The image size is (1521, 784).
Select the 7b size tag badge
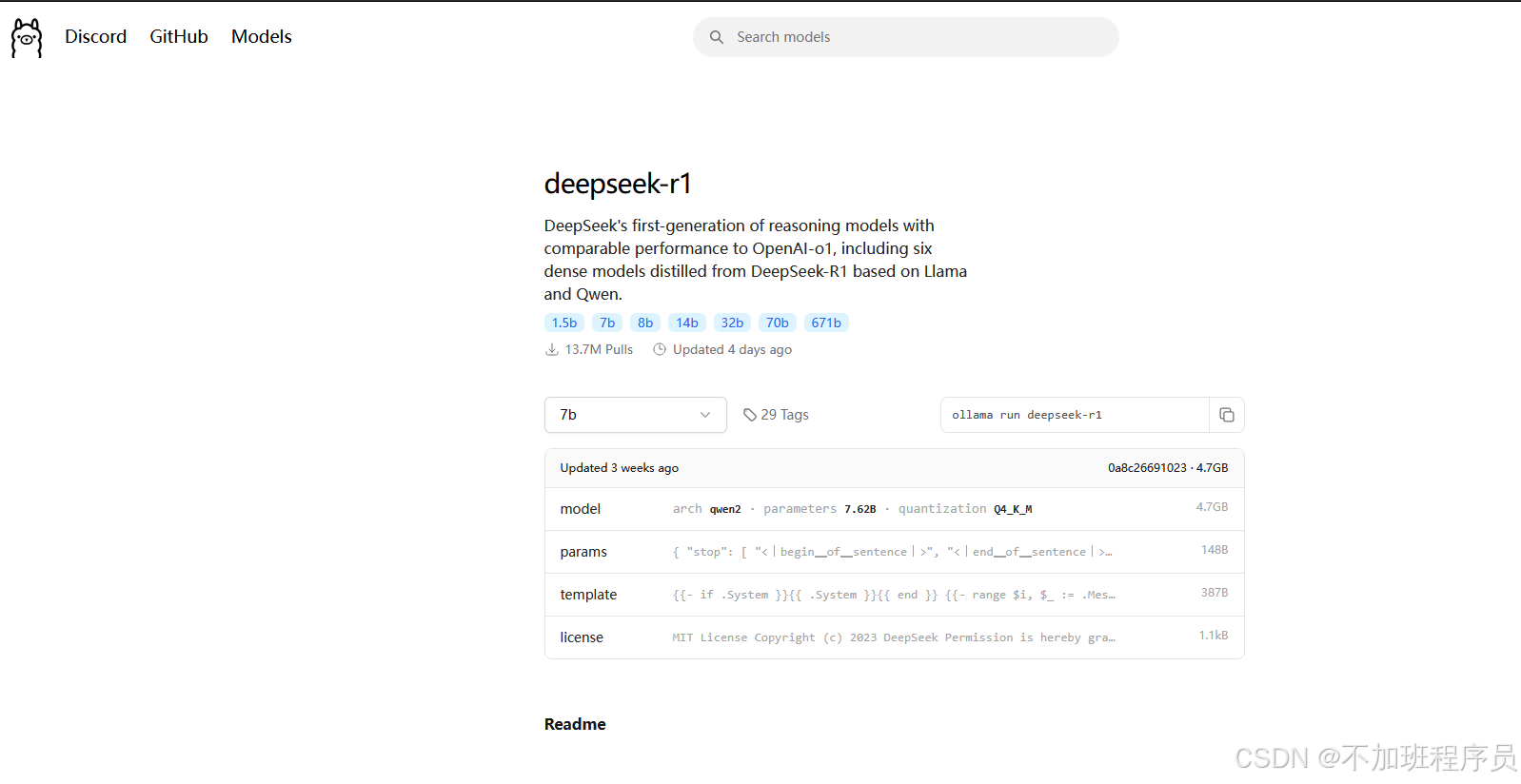(x=607, y=323)
